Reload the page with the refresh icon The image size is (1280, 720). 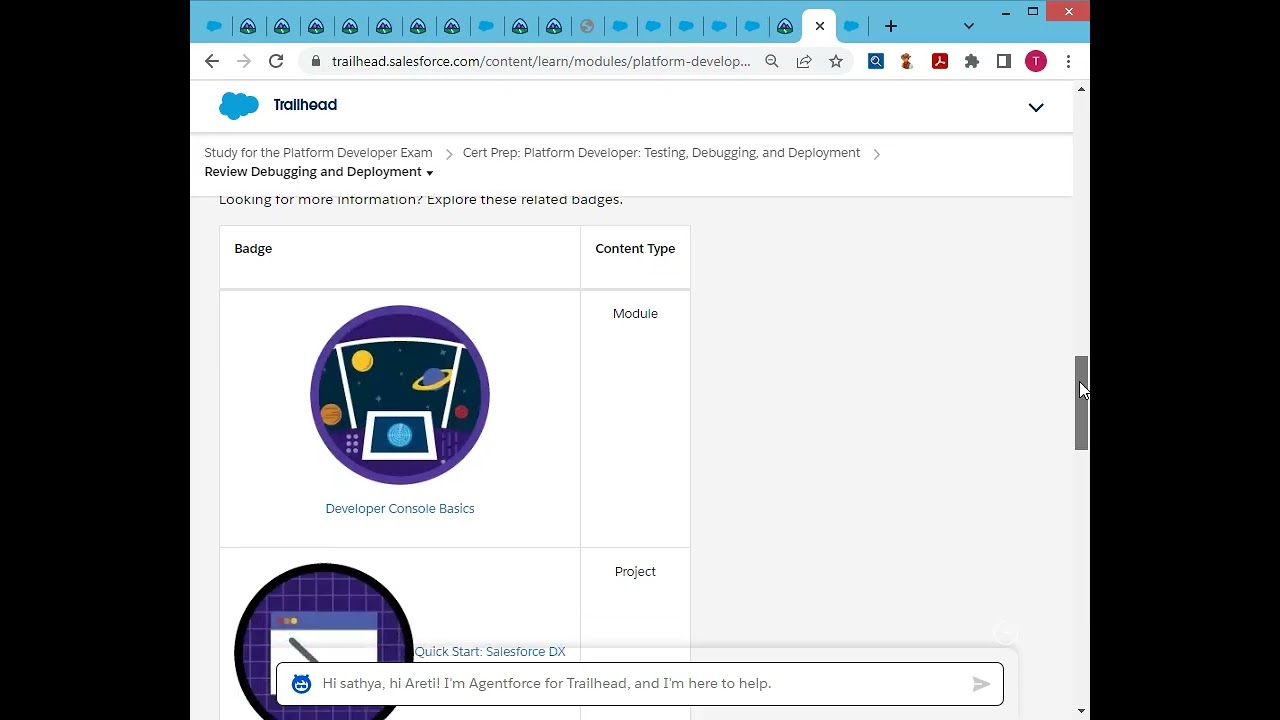[276, 61]
